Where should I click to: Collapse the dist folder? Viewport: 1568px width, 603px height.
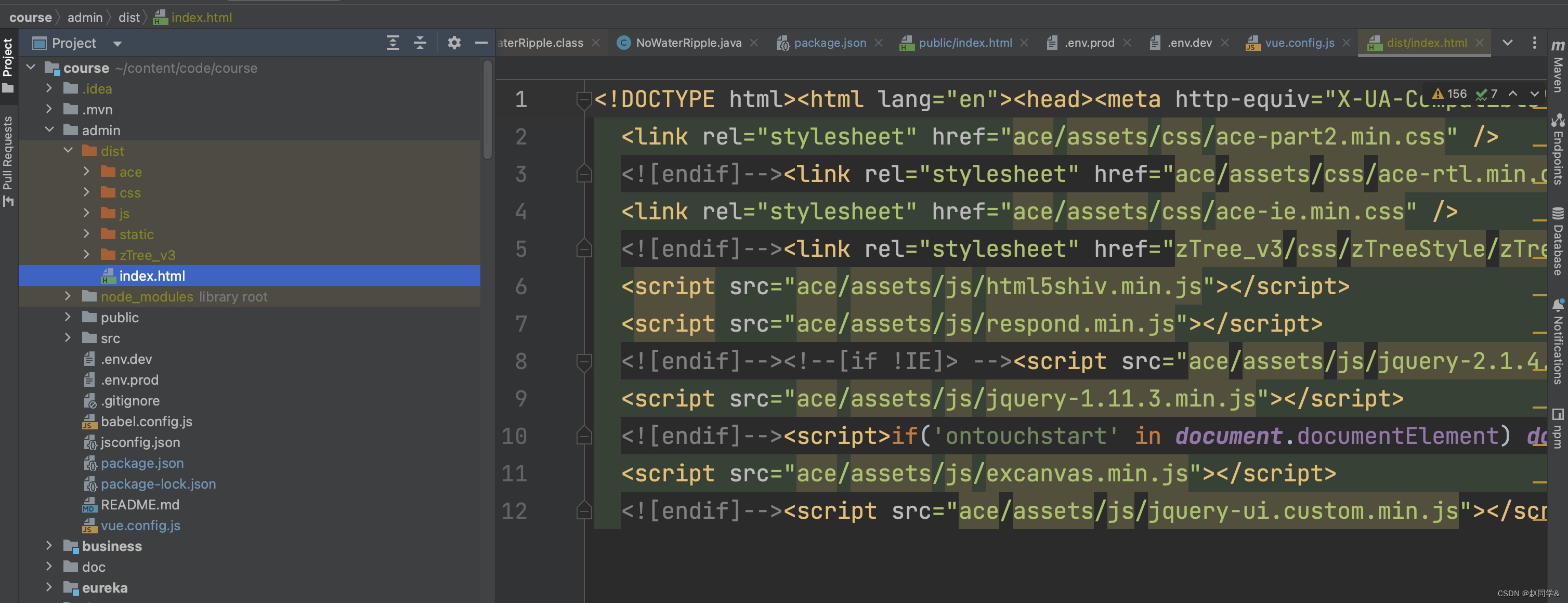68,150
